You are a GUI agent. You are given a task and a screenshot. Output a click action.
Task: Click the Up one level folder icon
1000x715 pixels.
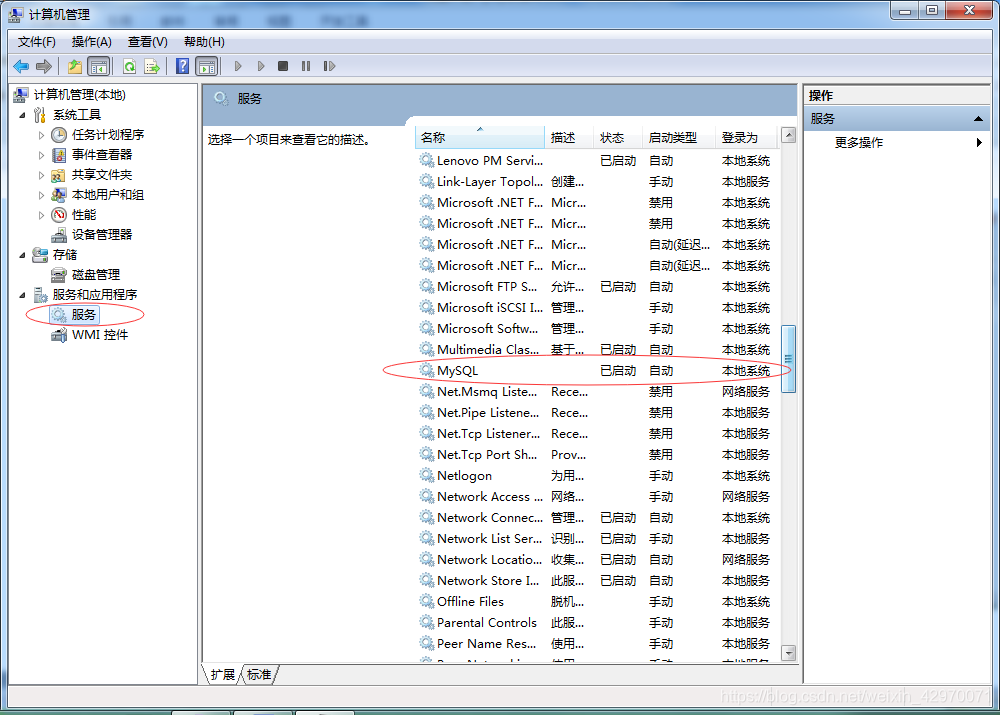click(75, 66)
